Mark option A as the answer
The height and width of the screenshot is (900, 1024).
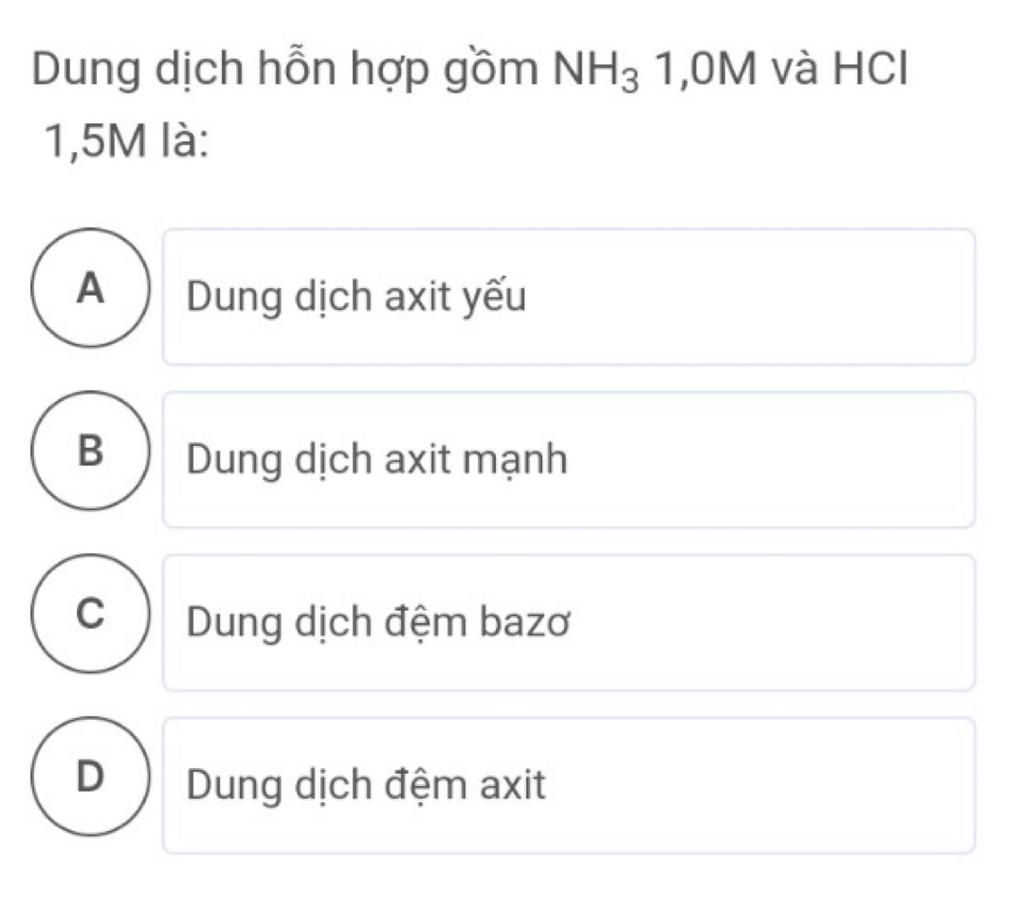pos(91,287)
